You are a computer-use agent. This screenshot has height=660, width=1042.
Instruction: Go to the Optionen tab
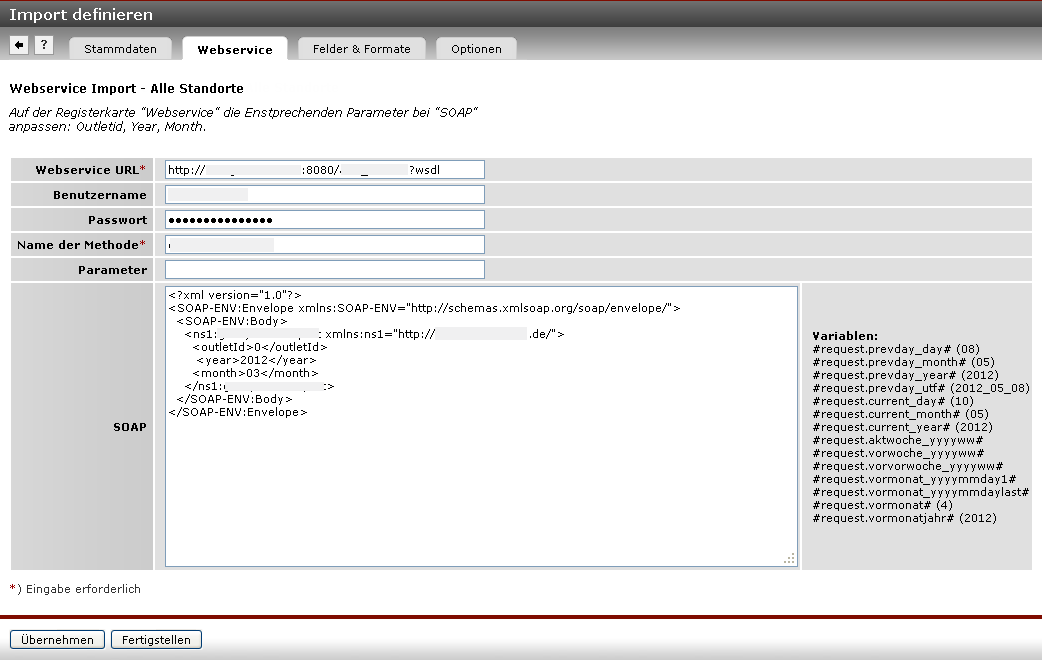click(476, 49)
